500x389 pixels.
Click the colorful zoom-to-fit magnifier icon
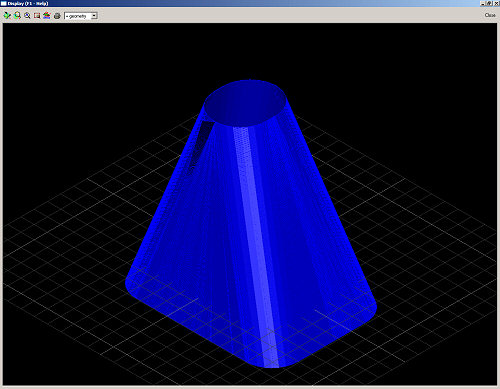[x=17, y=16]
